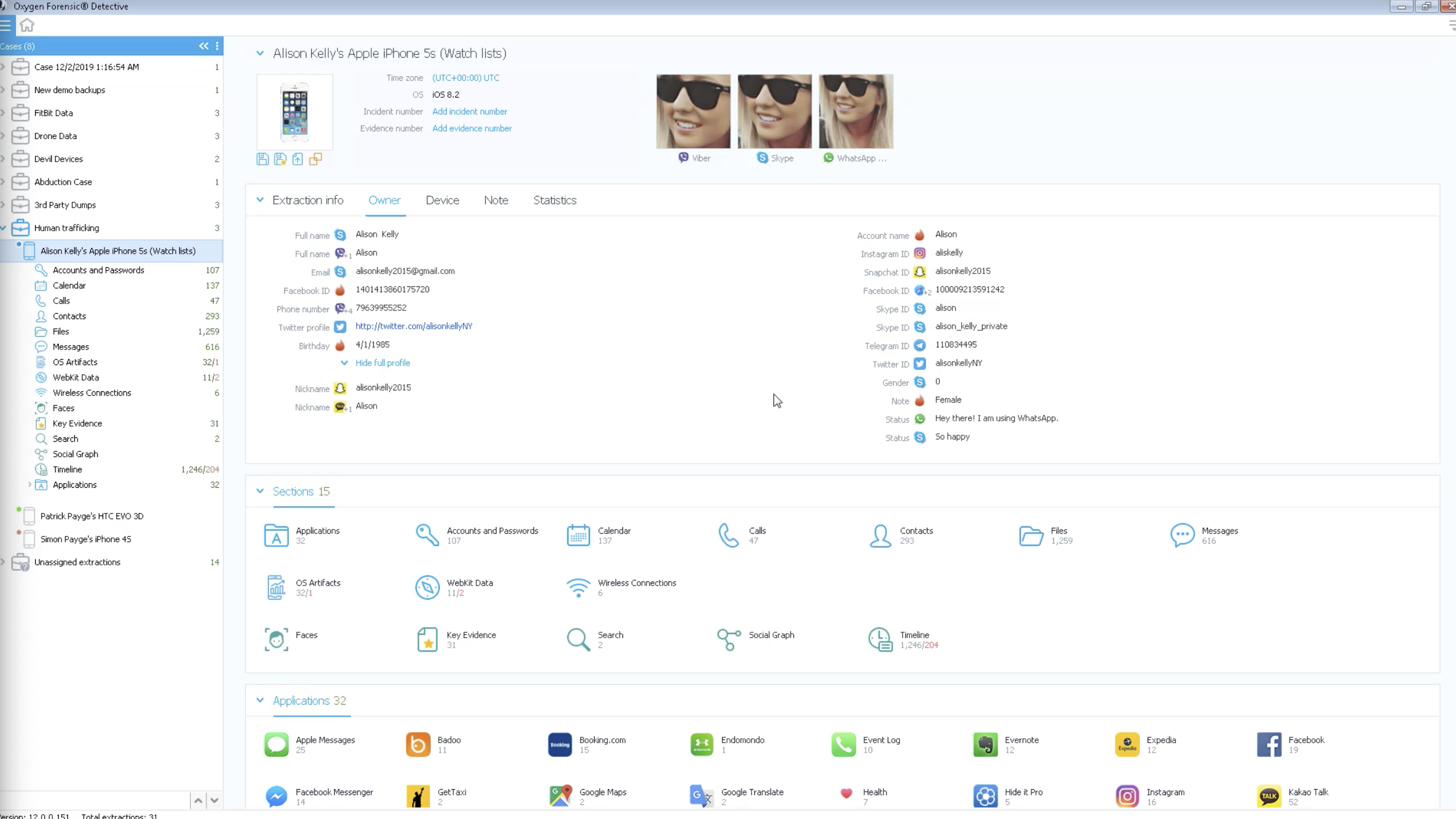Screen dimensions: 1456x819
Task: Switch to the Statistics tab
Action: pyautogui.click(x=555, y=200)
